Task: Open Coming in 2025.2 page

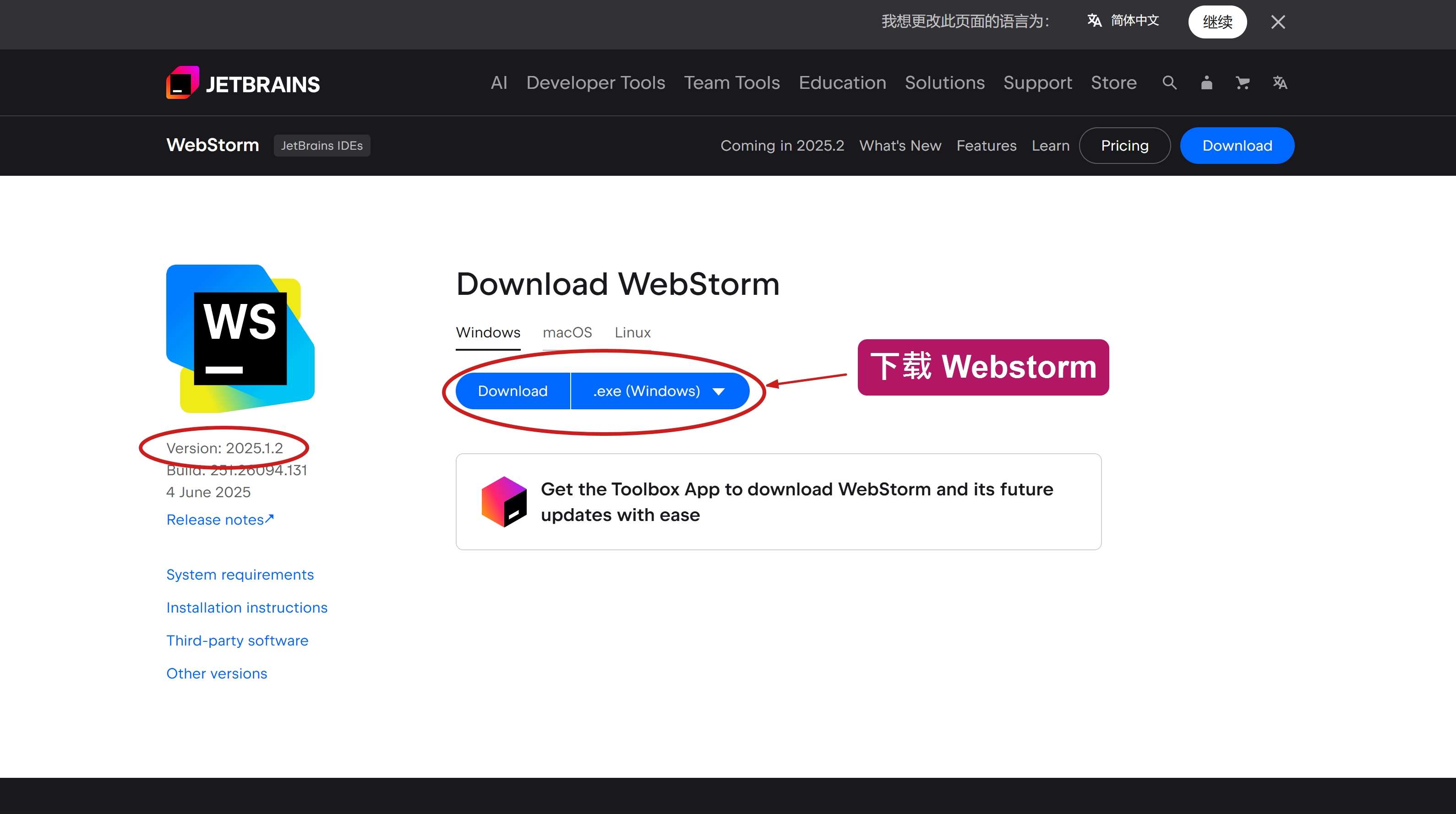Action: click(782, 146)
